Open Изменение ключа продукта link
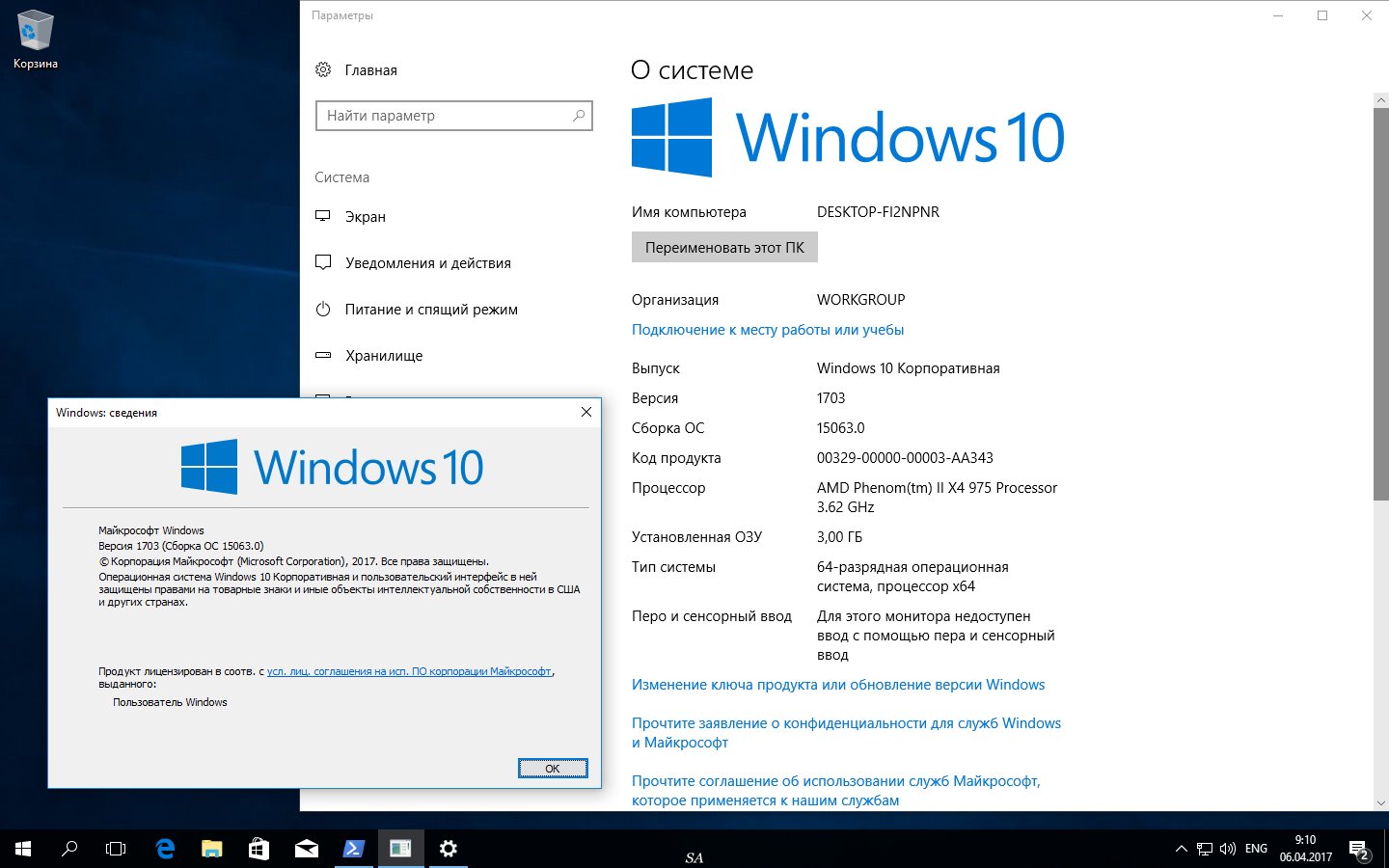Image resolution: width=1389 pixels, height=868 pixels. [838, 685]
